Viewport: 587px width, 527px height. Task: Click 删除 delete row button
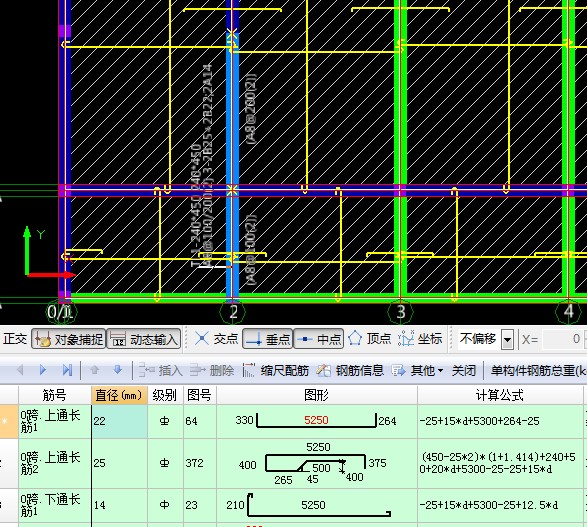[x=212, y=371]
